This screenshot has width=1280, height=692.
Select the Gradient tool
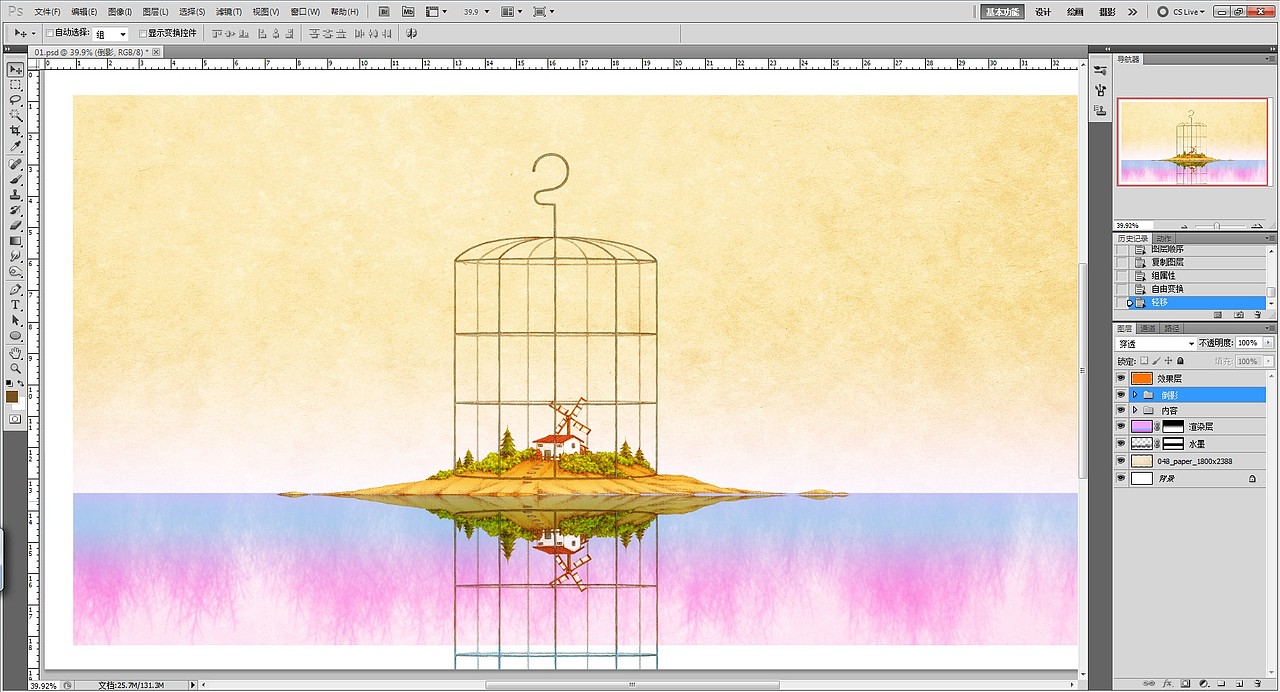16,241
